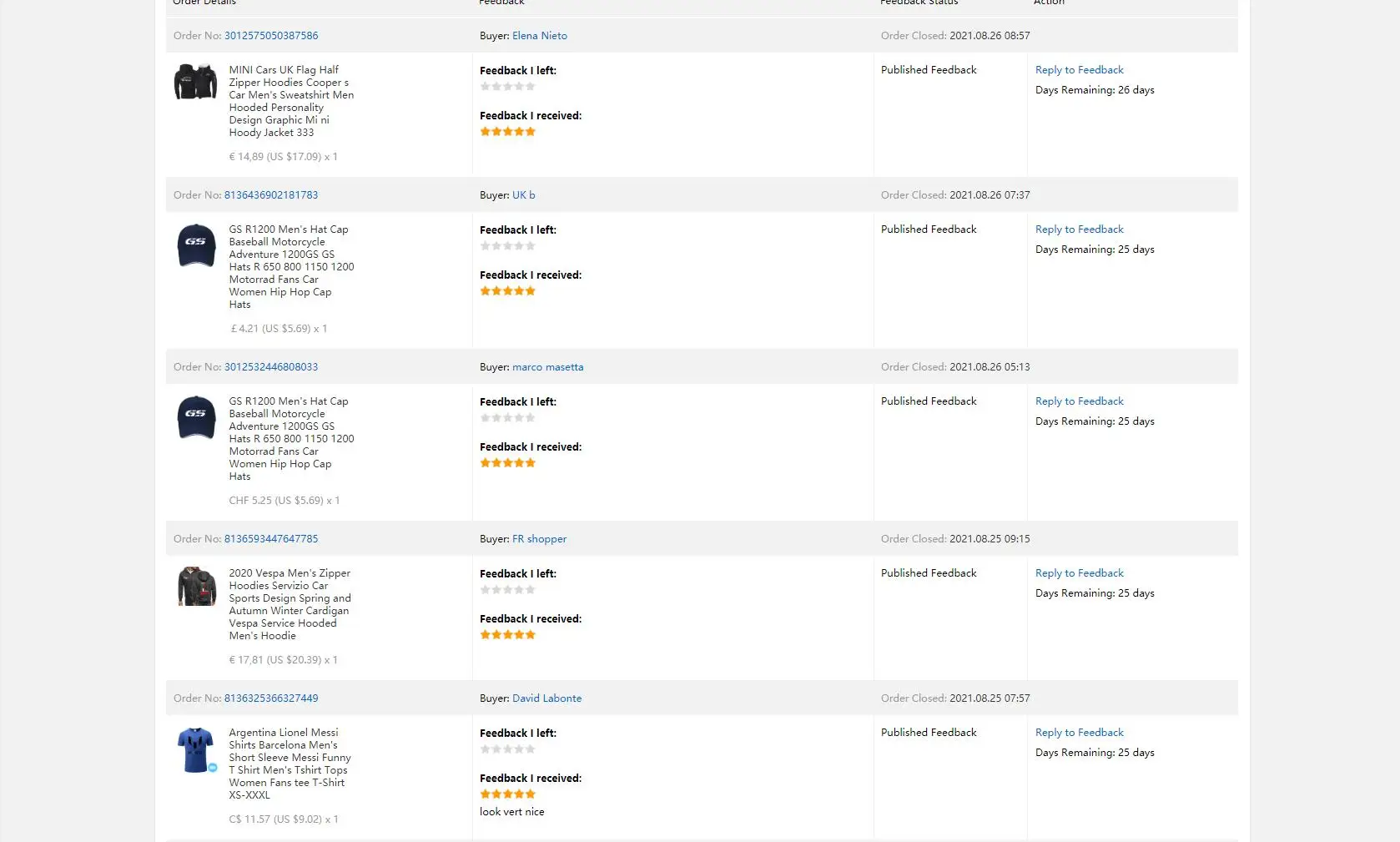Open order number 3012532446808033
1400x842 pixels.
point(271,367)
